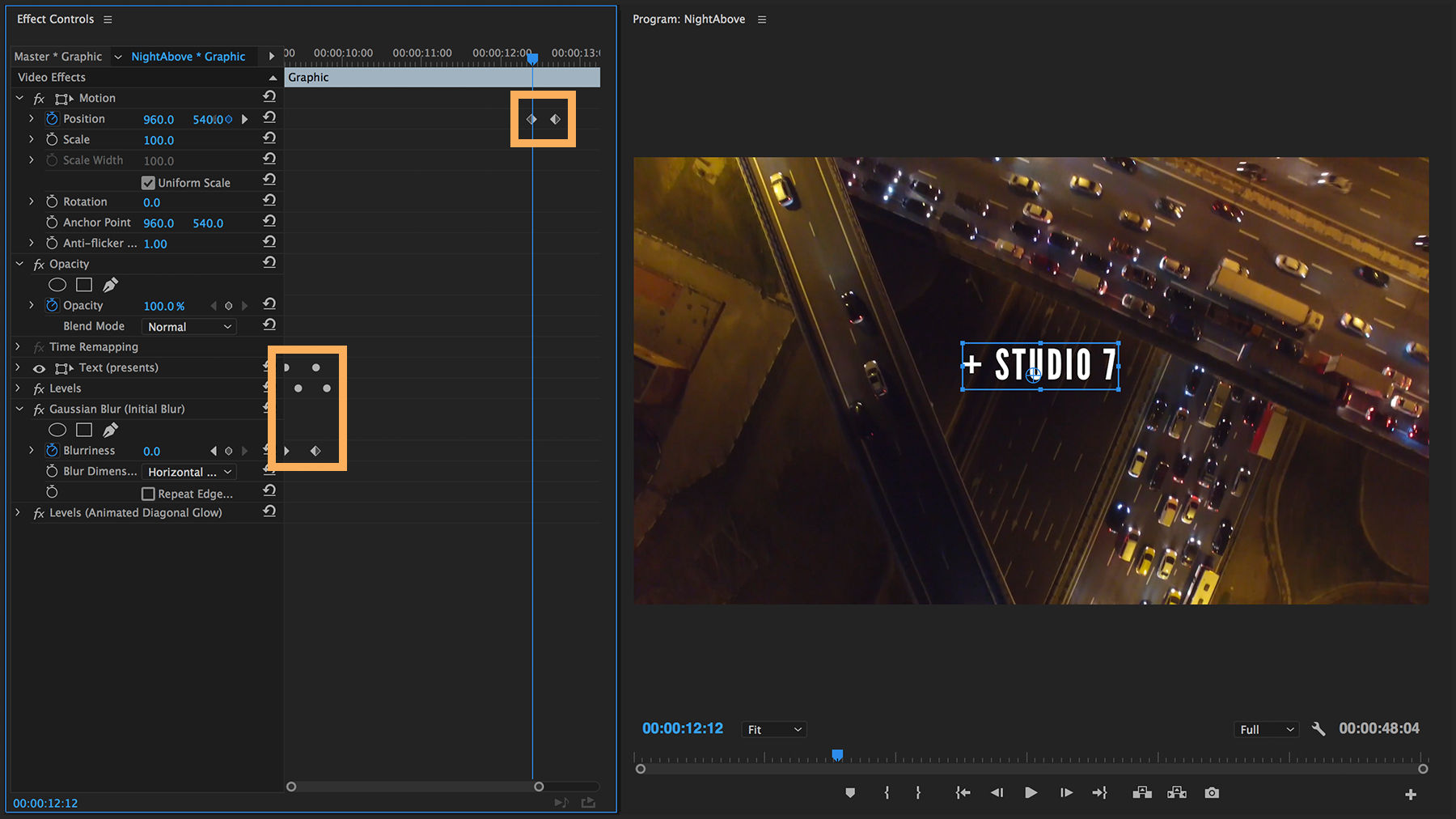Click the Export Frame camera icon
The image size is (1456, 819).
(1213, 792)
